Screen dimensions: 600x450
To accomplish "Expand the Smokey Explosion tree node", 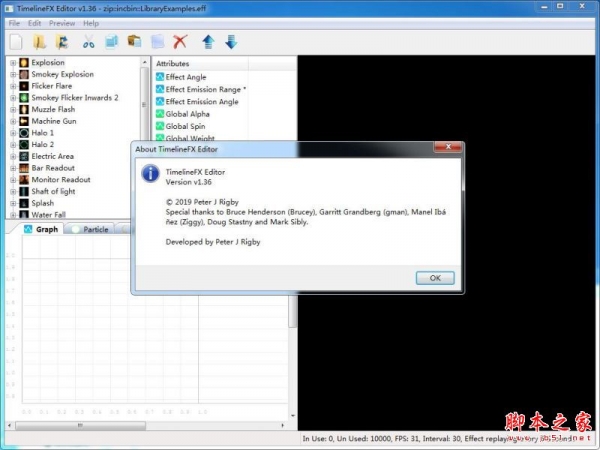I will coord(13,75).
